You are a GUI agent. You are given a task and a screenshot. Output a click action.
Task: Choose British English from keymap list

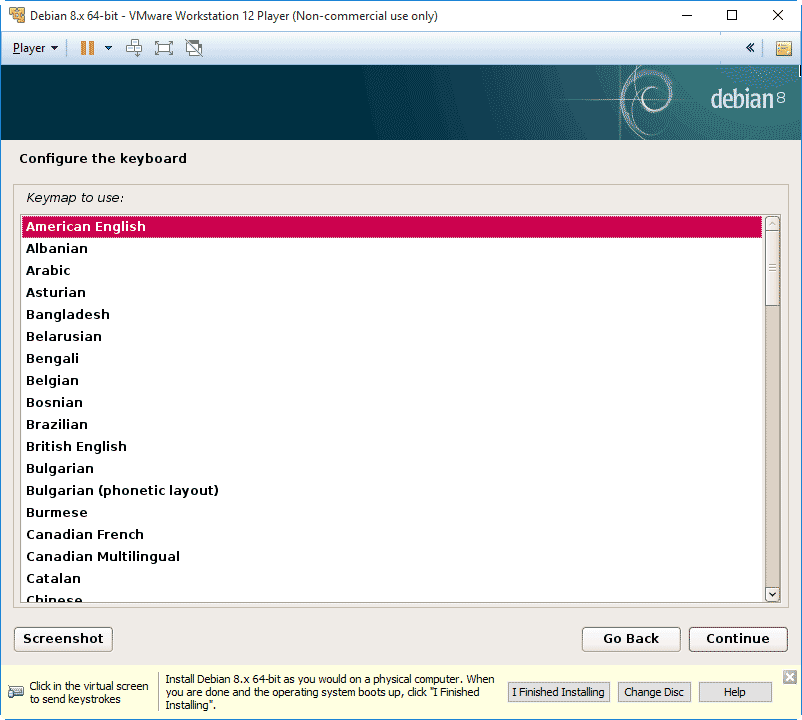pyautogui.click(x=76, y=447)
